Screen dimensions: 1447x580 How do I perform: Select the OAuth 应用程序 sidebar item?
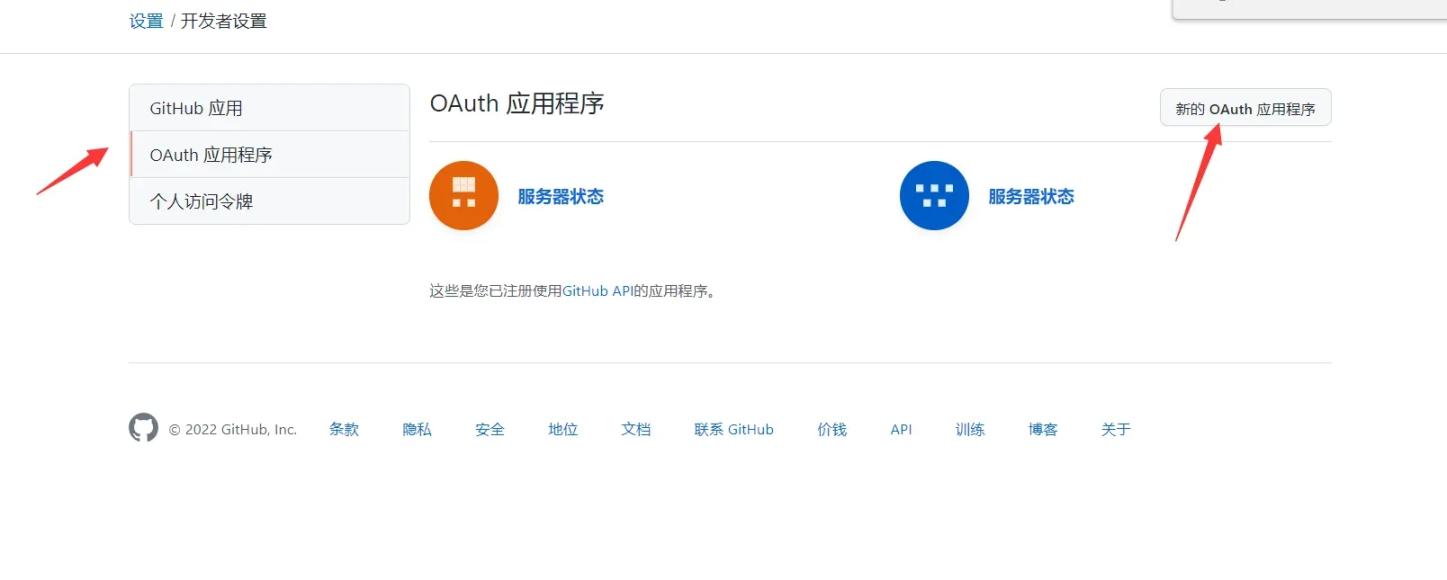(x=269, y=155)
